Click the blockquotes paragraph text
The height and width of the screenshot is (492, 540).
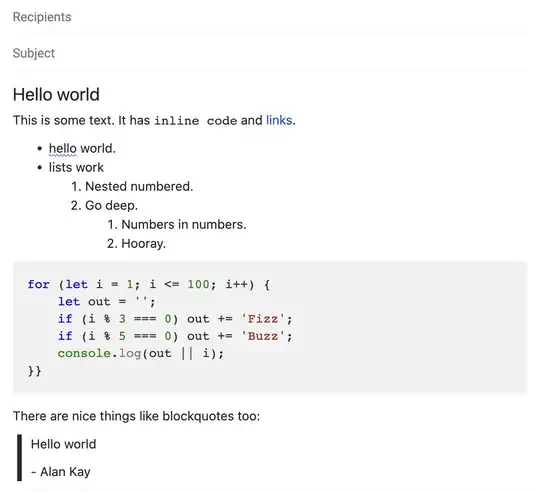pyautogui.click(x=136, y=416)
